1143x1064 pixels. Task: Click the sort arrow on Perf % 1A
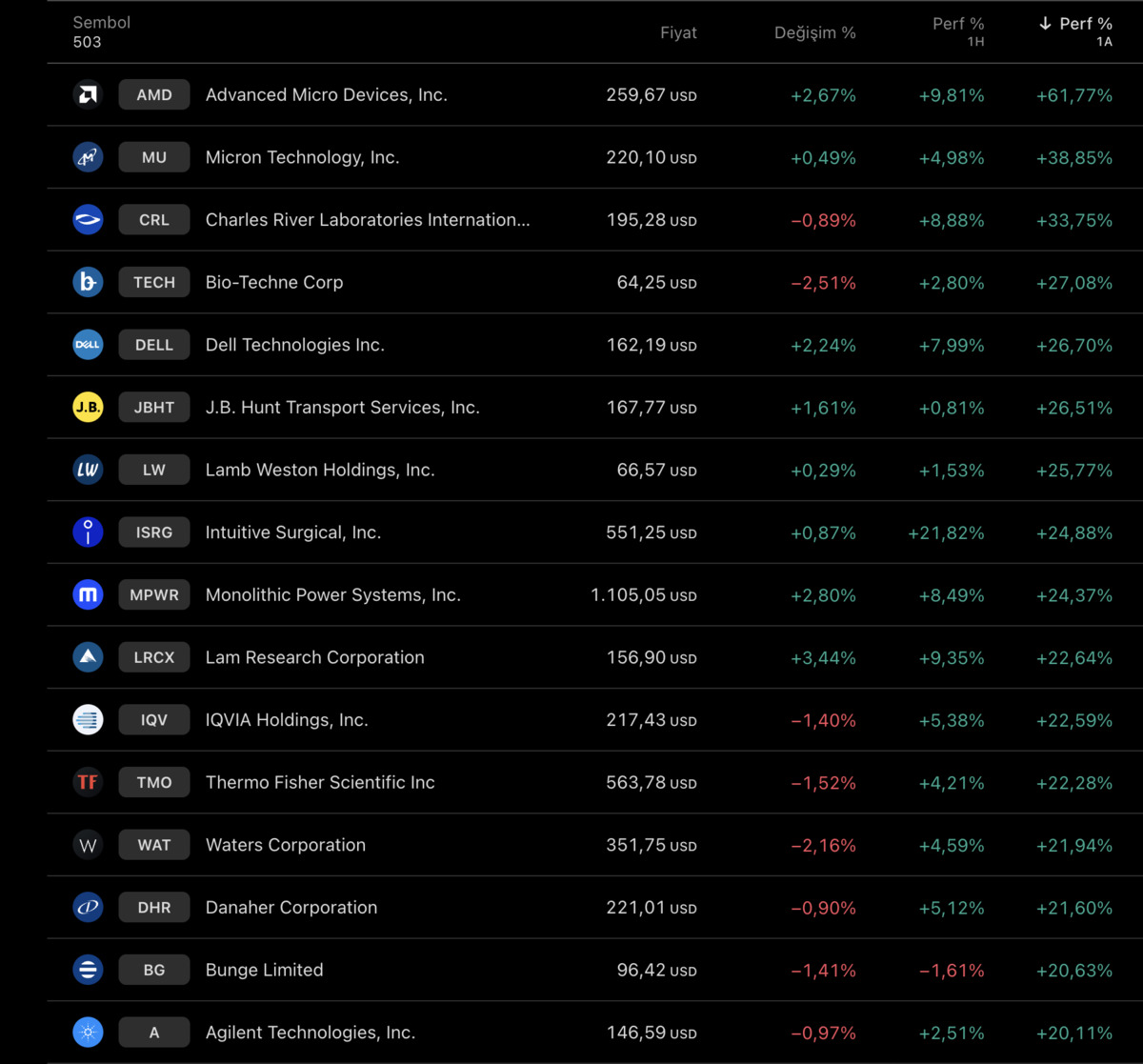point(1045,23)
